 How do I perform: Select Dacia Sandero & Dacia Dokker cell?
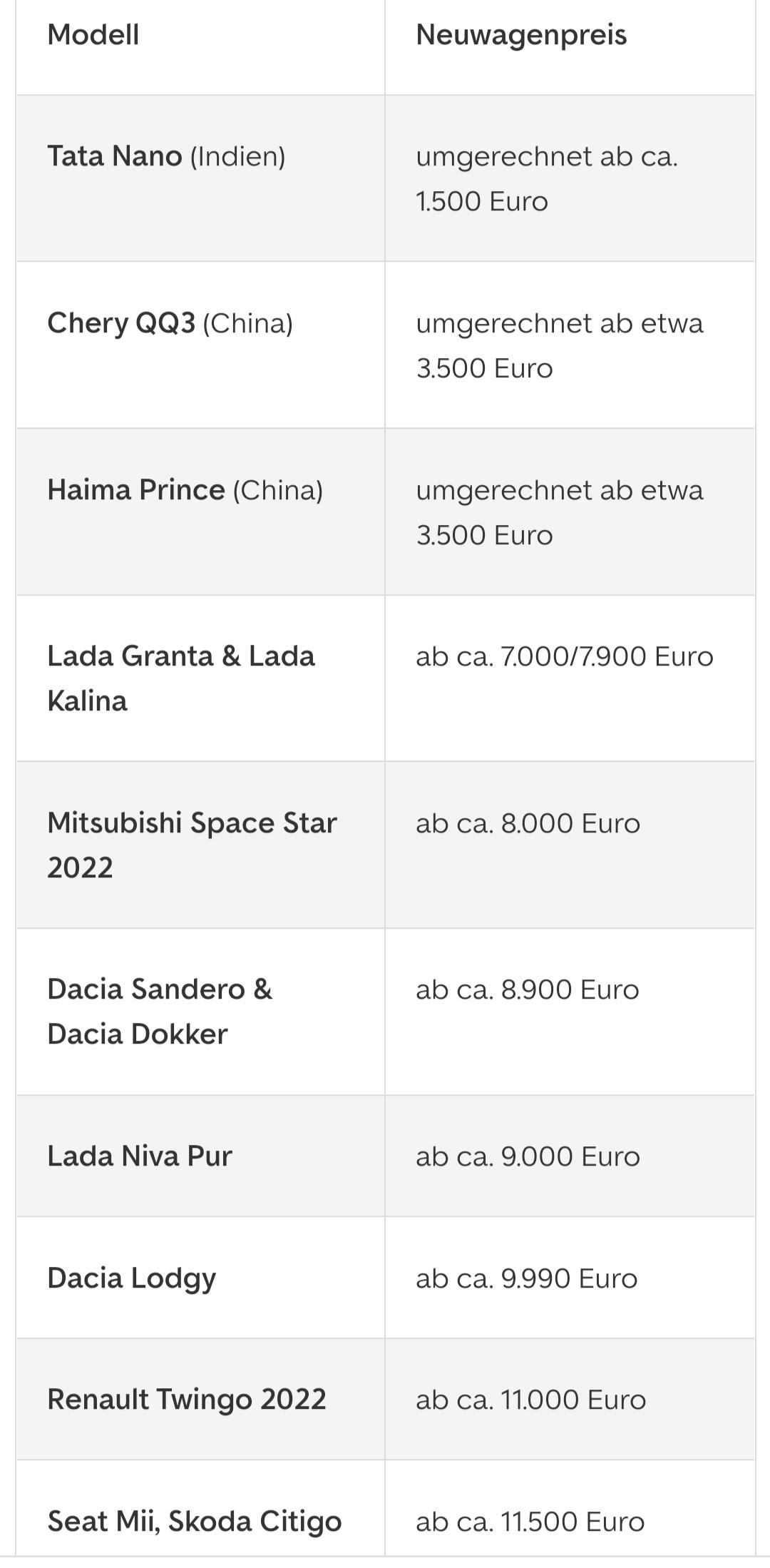[x=160, y=1011]
